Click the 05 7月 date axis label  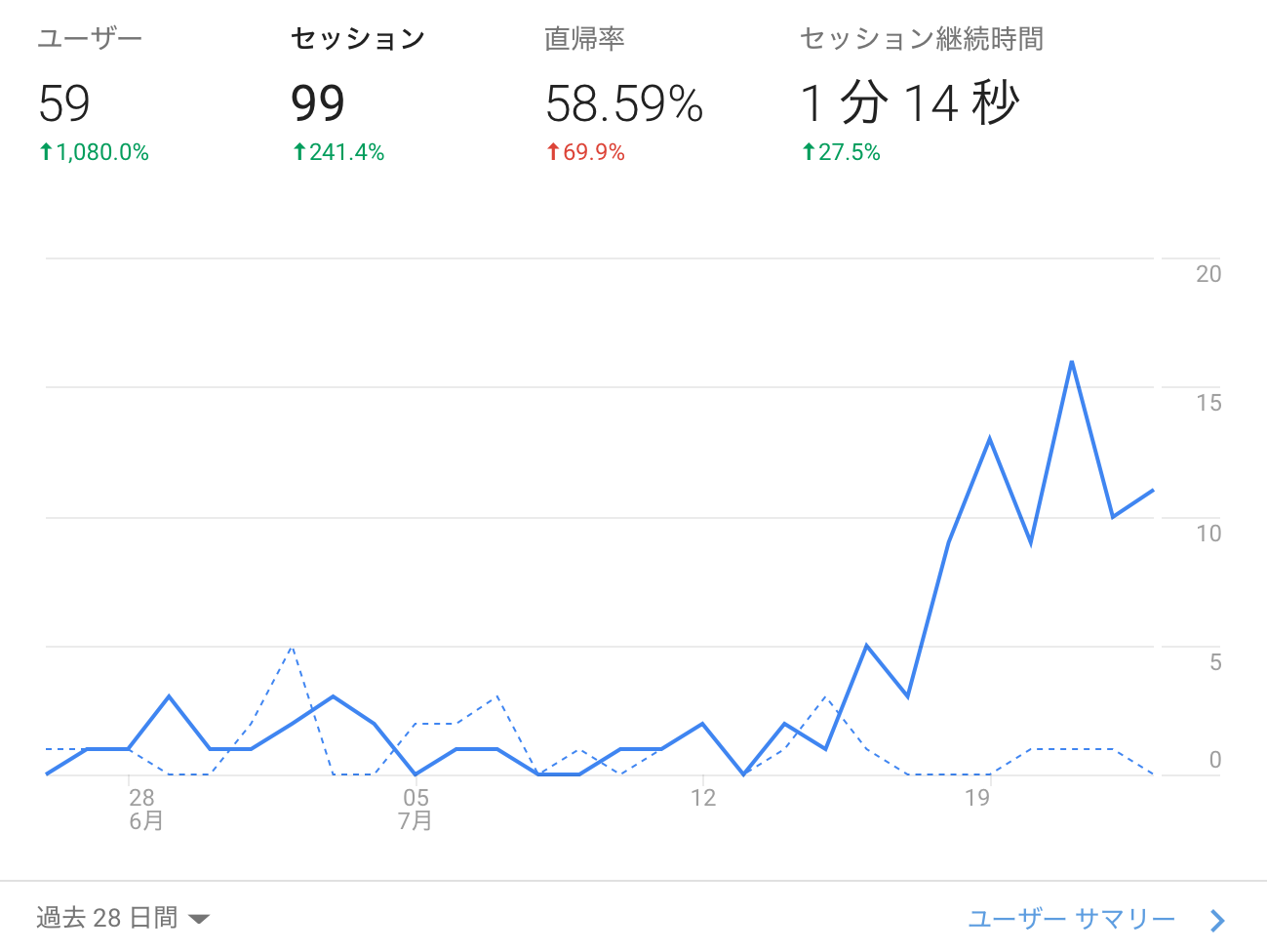click(x=416, y=809)
